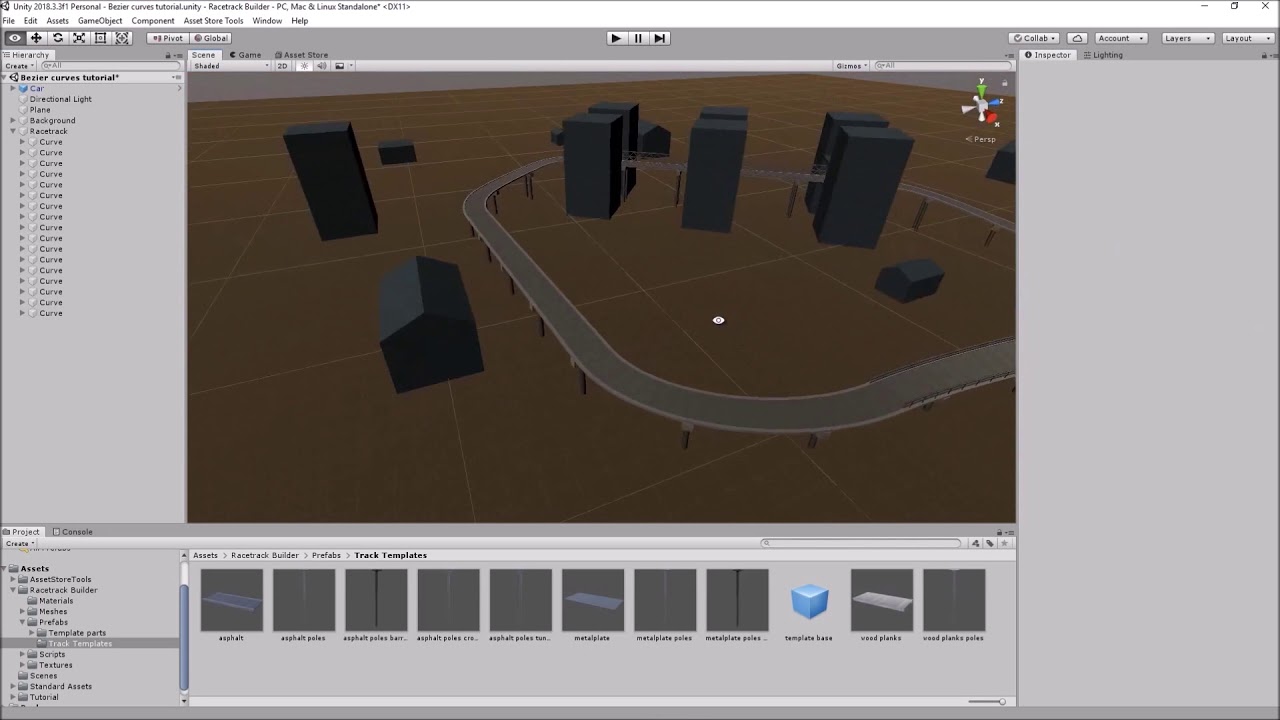The image size is (1280, 720).
Task: Click the Scene view search field
Action: coord(942,66)
